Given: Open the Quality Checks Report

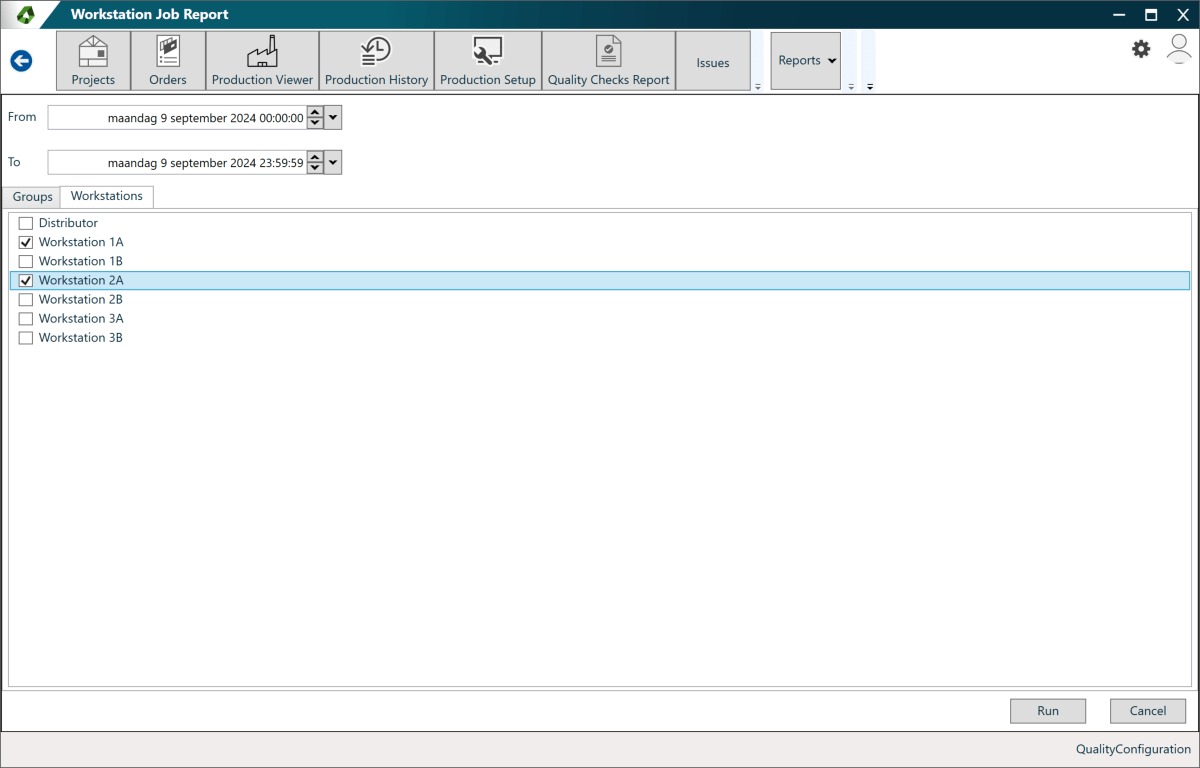Looking at the screenshot, I should [x=608, y=61].
